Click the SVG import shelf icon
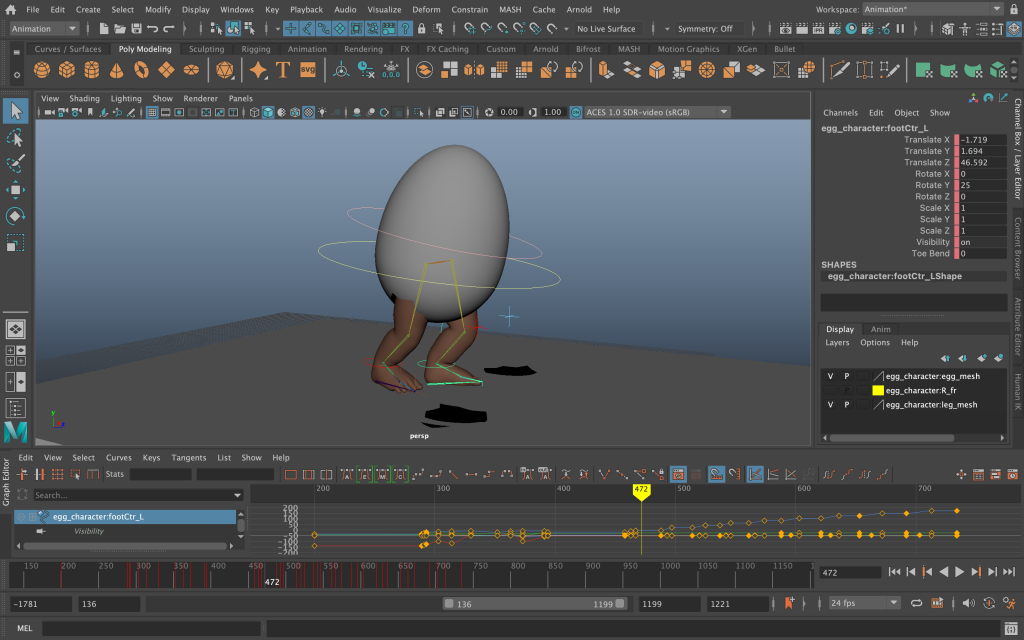The height and width of the screenshot is (640, 1024). pyautogui.click(x=308, y=70)
